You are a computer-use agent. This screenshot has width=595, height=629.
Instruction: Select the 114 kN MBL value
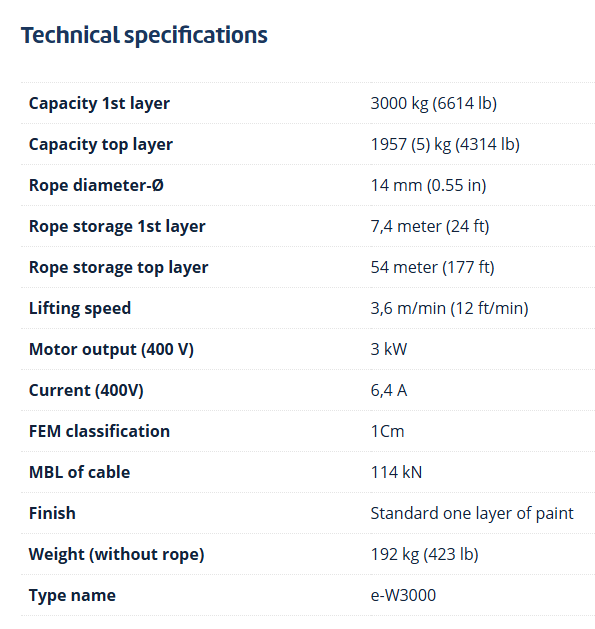(x=396, y=472)
